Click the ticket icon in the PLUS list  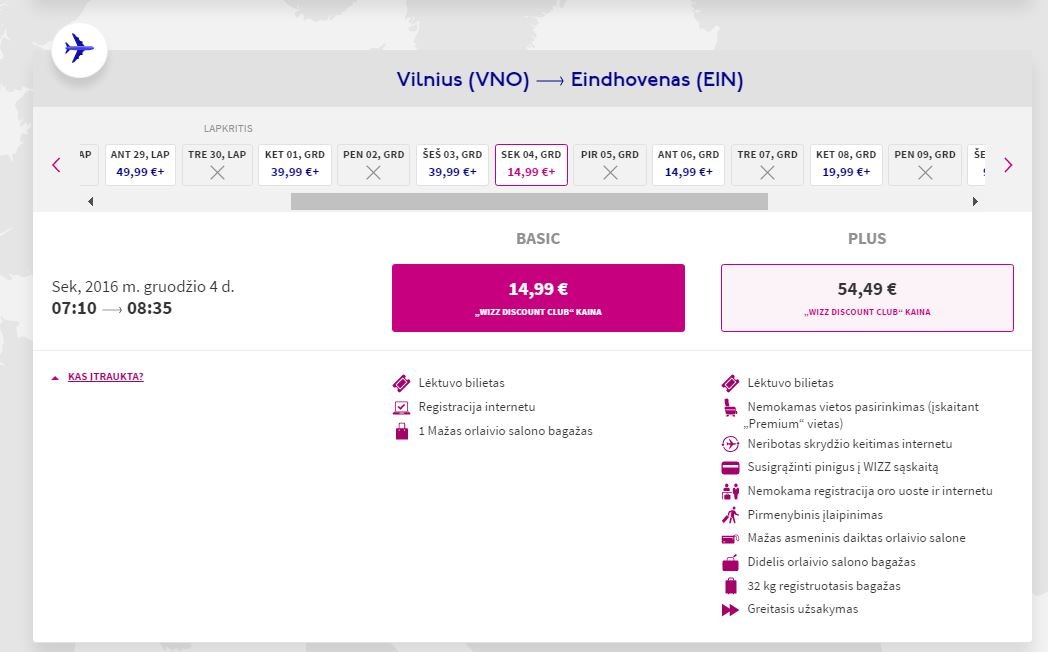coord(731,383)
